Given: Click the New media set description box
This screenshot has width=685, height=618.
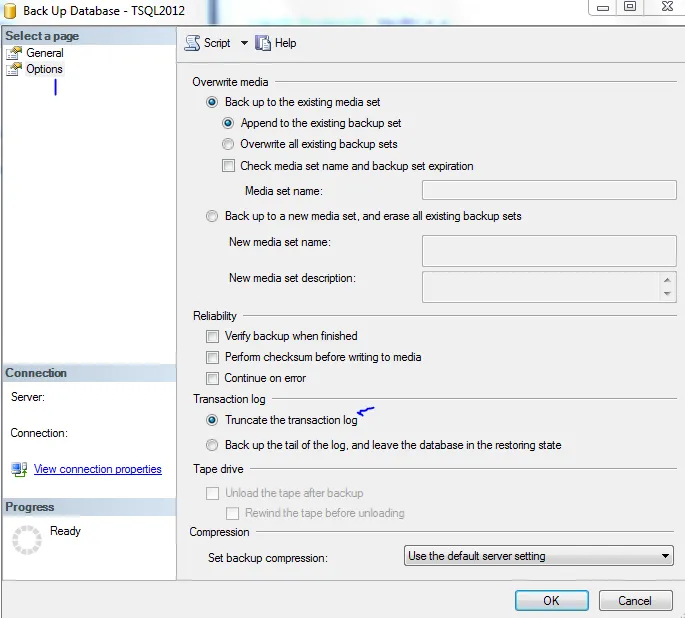Looking at the screenshot, I should pos(542,287).
